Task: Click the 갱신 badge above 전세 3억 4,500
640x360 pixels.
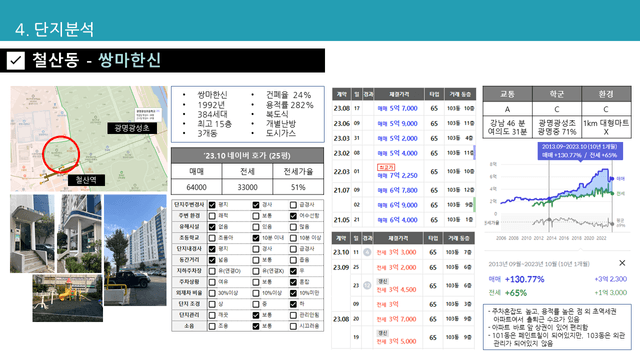Action: (382, 281)
